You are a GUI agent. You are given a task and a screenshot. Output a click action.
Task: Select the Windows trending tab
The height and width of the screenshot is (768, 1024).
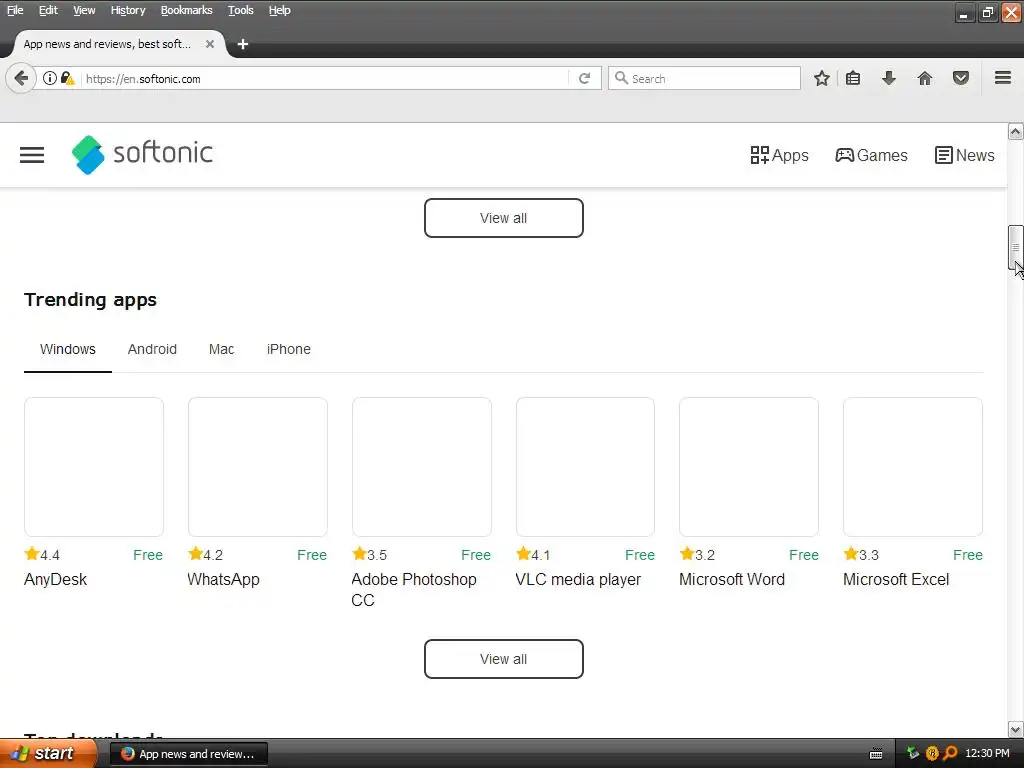click(x=67, y=349)
